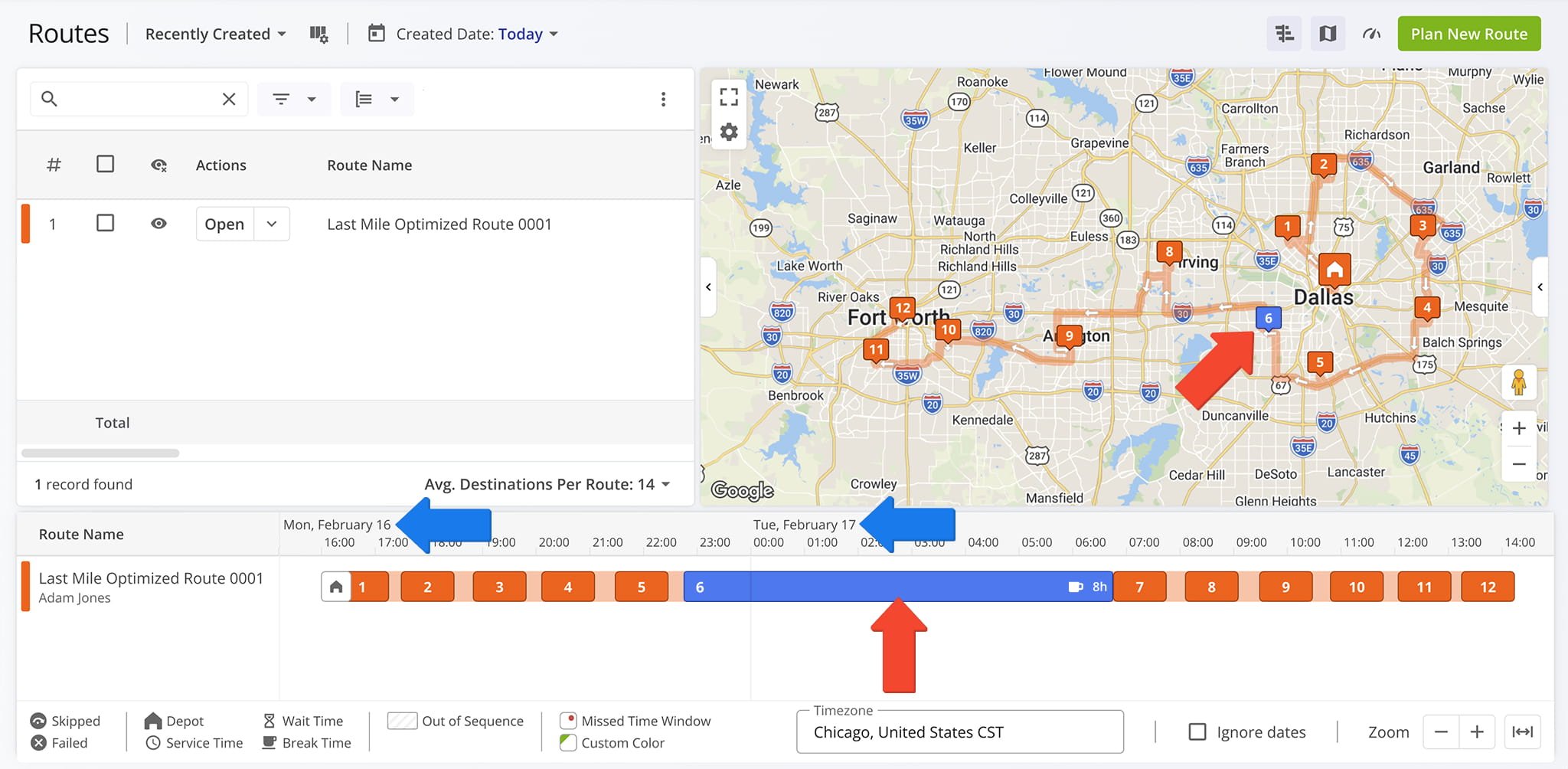Screen dimensions: 1568x769
Task: Click the map fullscreen expand icon
Action: tap(729, 97)
